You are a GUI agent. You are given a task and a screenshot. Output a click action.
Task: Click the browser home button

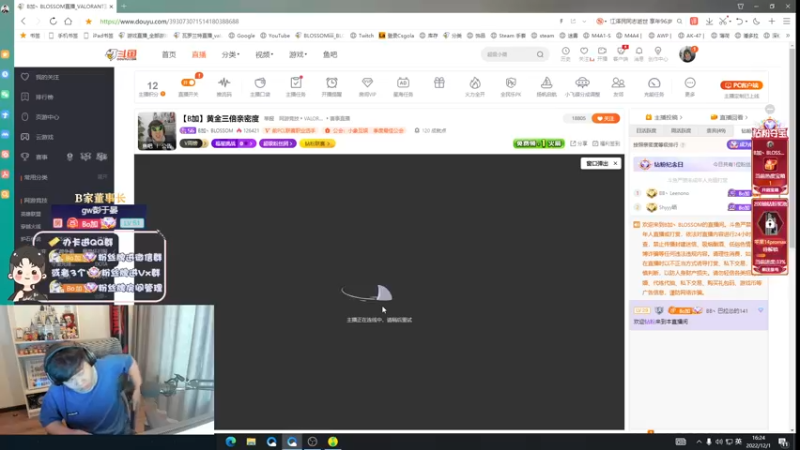click(68, 21)
